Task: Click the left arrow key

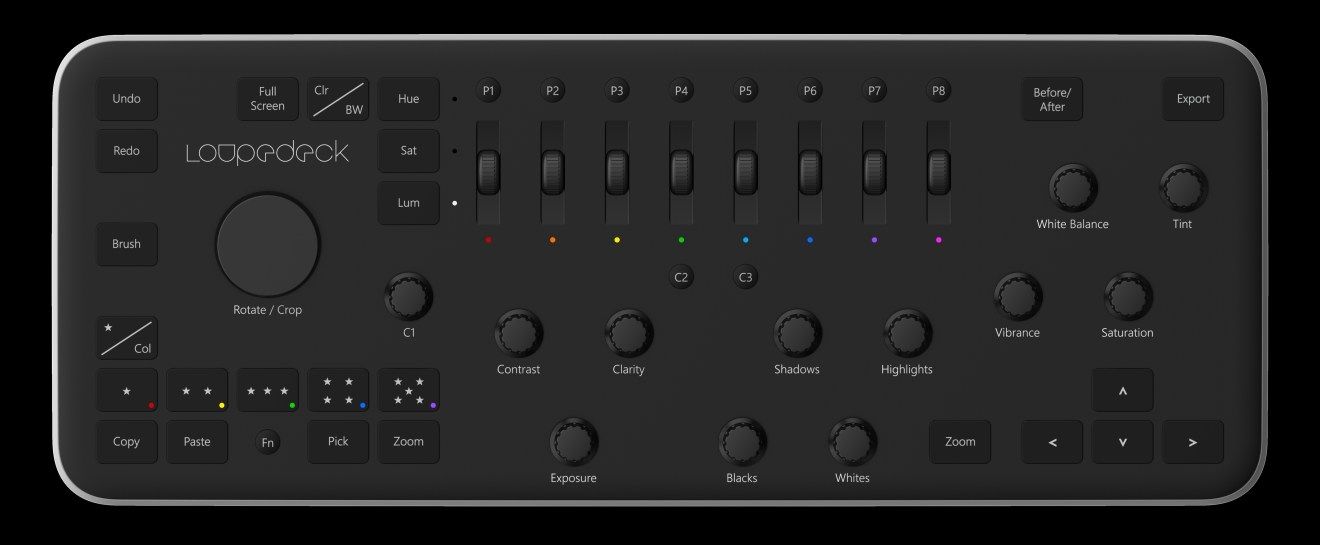Action: pyautogui.click(x=1052, y=442)
